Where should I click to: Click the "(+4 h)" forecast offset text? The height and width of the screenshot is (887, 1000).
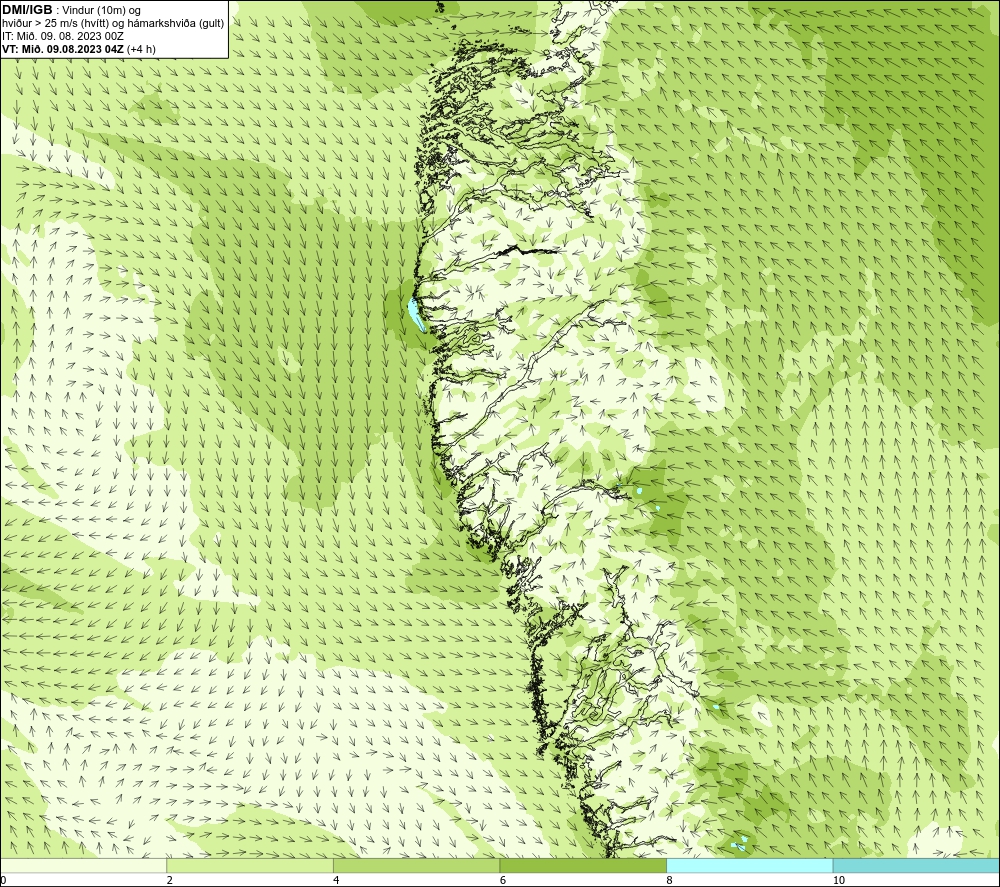[141, 49]
